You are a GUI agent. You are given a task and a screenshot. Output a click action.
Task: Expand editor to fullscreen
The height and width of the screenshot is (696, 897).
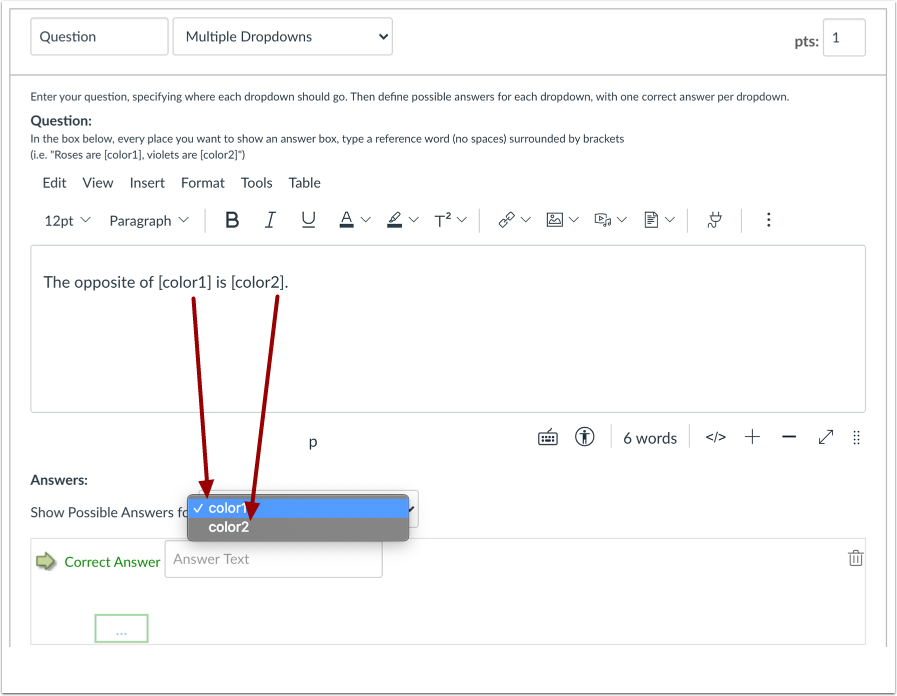coord(824,436)
